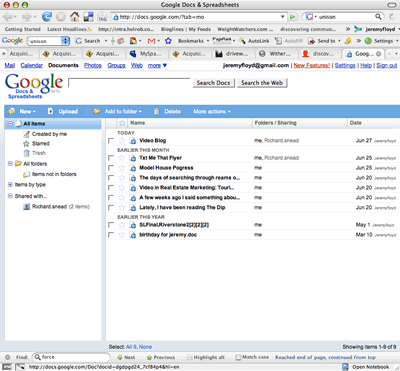Screen dimensions: 400x371
Task: Select None link at bottom
Action: 145,347
